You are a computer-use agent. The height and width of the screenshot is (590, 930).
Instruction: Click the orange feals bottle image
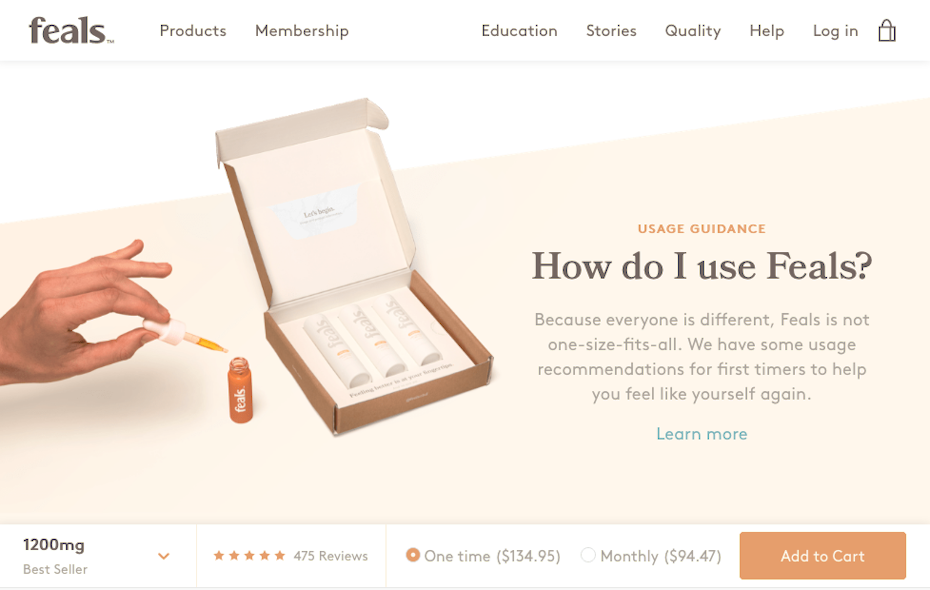tap(240, 390)
